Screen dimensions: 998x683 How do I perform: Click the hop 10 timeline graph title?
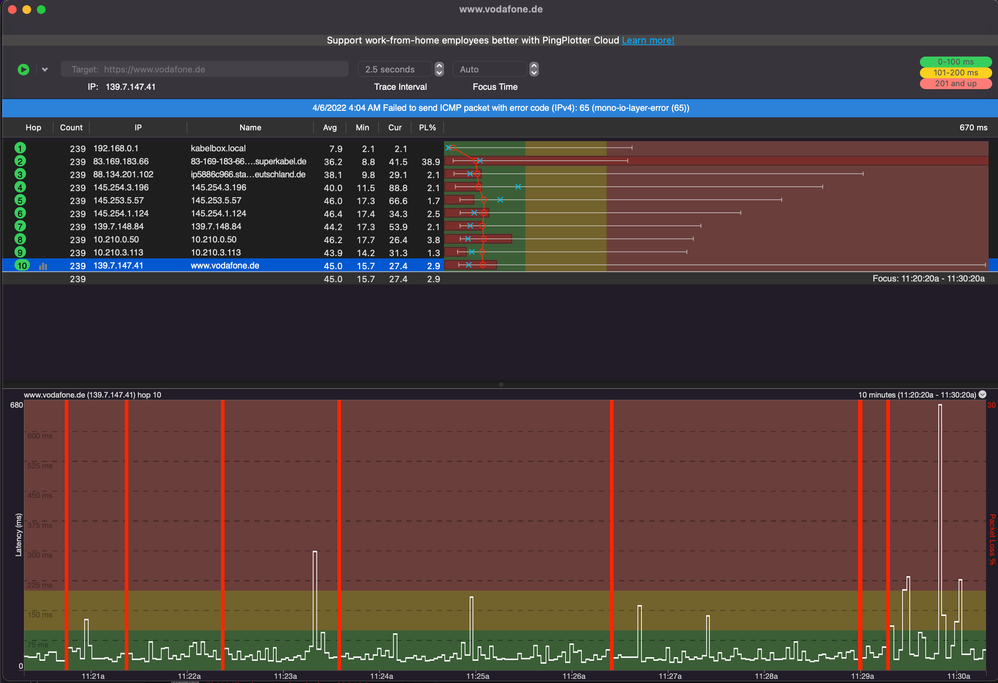tap(92, 395)
